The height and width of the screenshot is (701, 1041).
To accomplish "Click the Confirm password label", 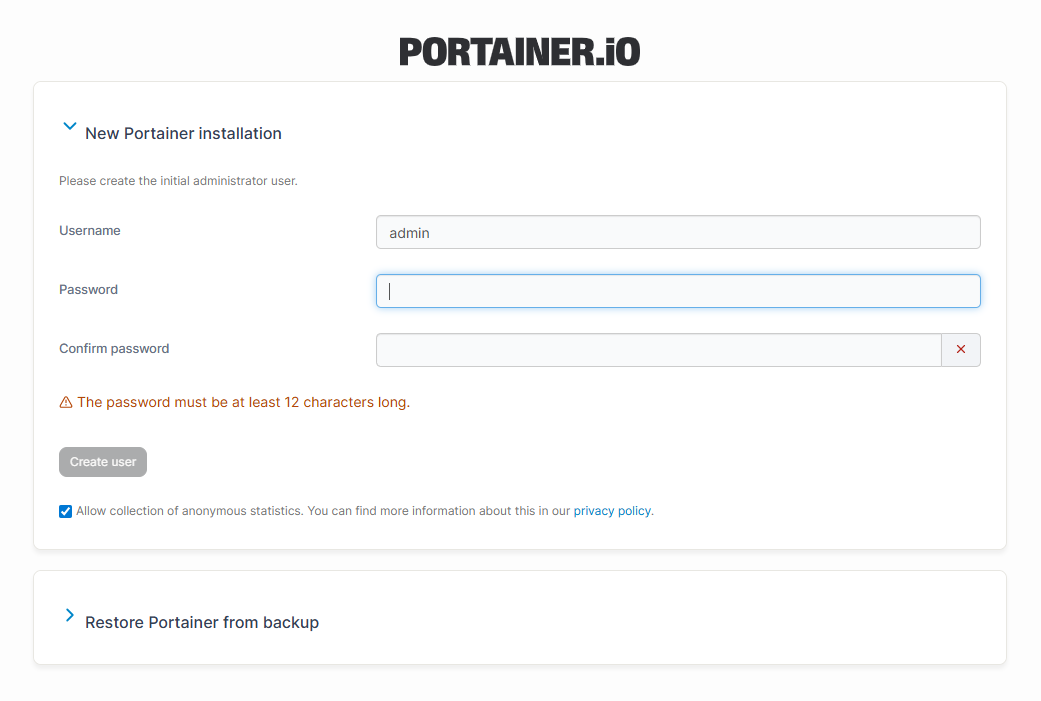I will click(114, 349).
